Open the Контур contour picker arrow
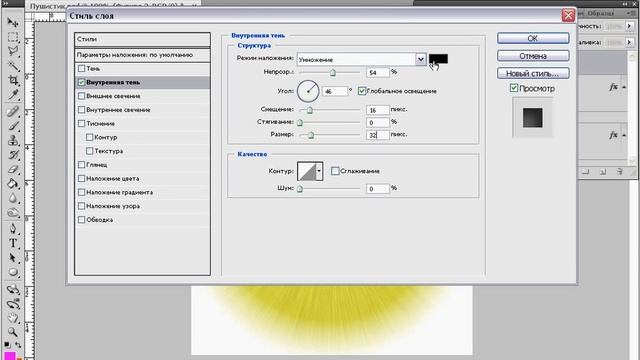Viewport: 640px width, 360px height. pos(319,171)
